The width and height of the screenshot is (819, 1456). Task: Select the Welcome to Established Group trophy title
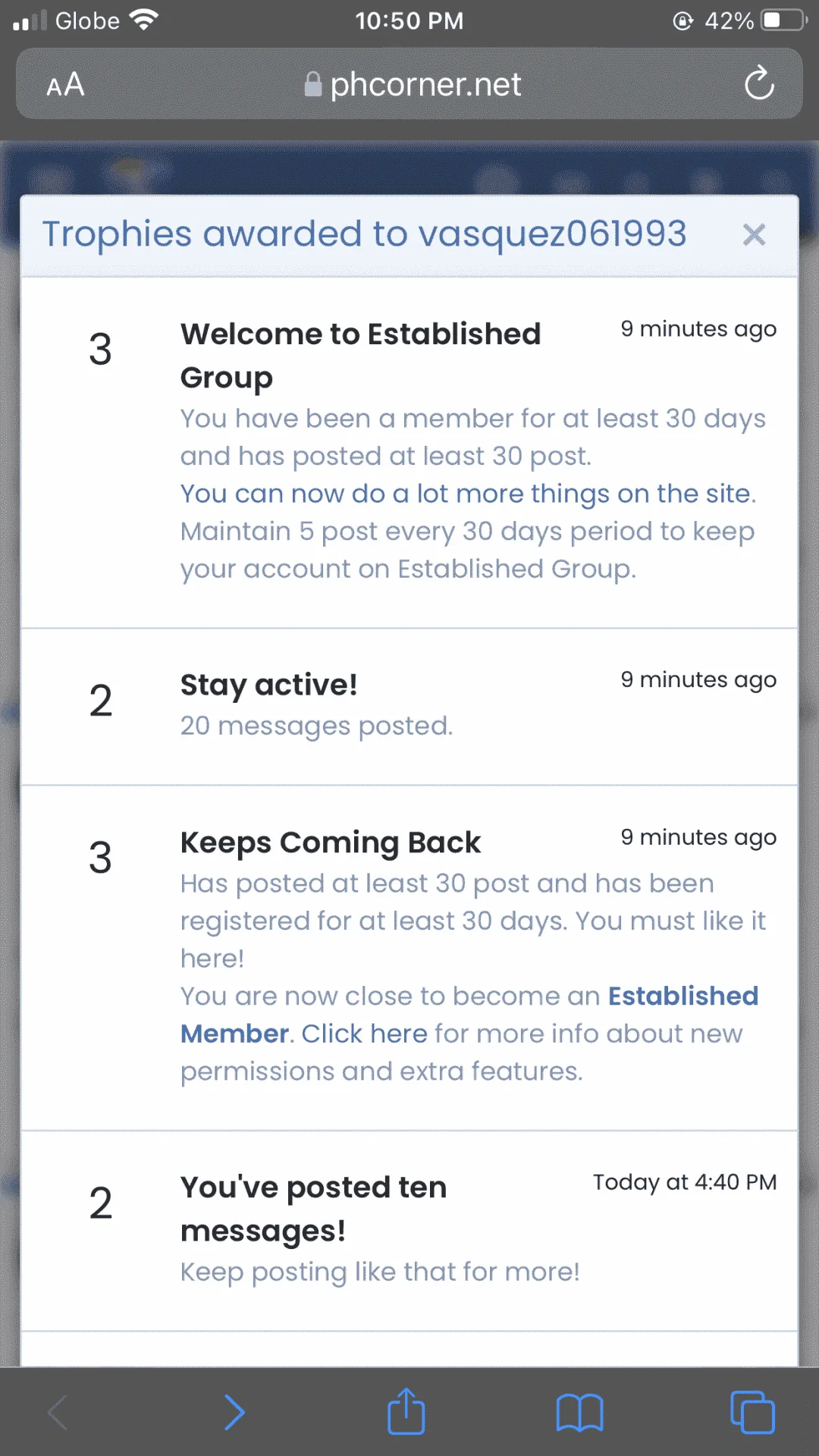pos(361,356)
